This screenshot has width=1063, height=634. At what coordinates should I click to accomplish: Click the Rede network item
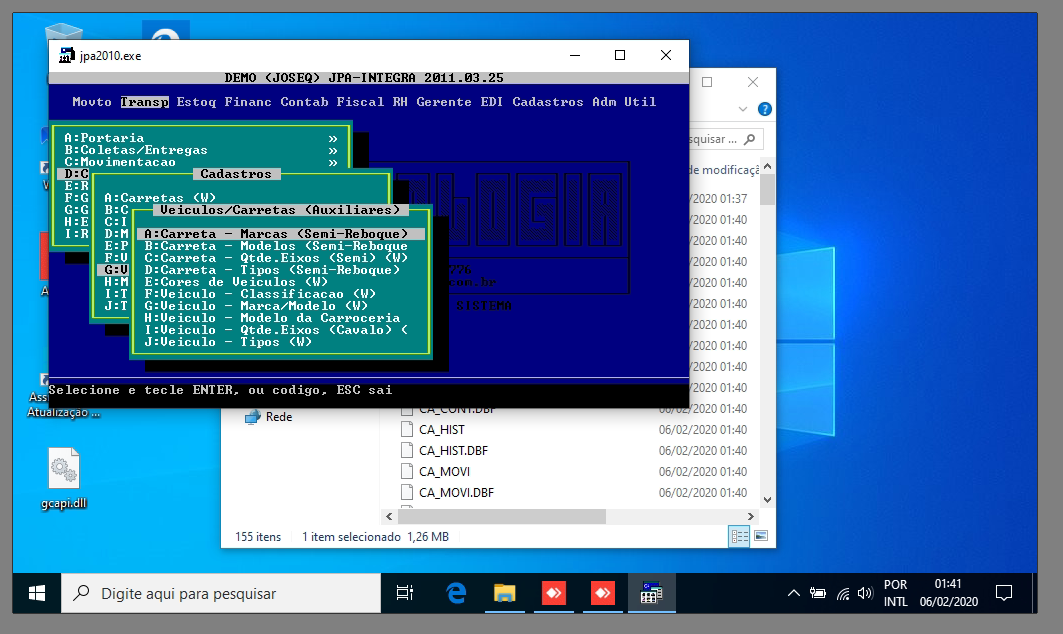coord(278,417)
